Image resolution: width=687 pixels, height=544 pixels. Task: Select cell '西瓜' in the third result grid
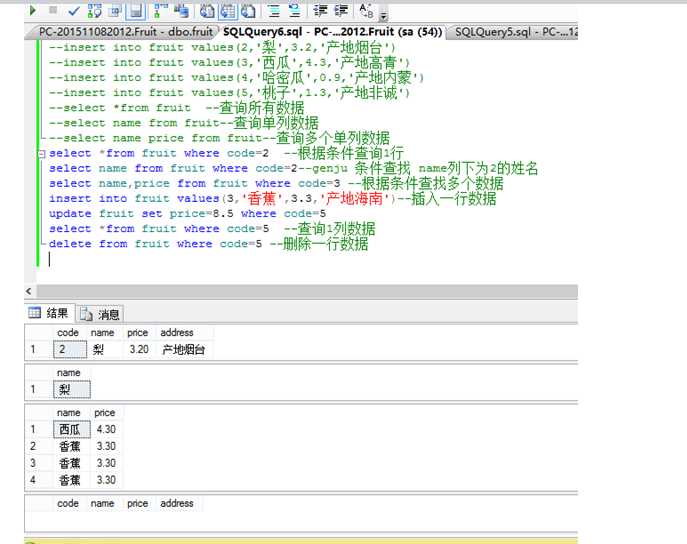coord(72,429)
